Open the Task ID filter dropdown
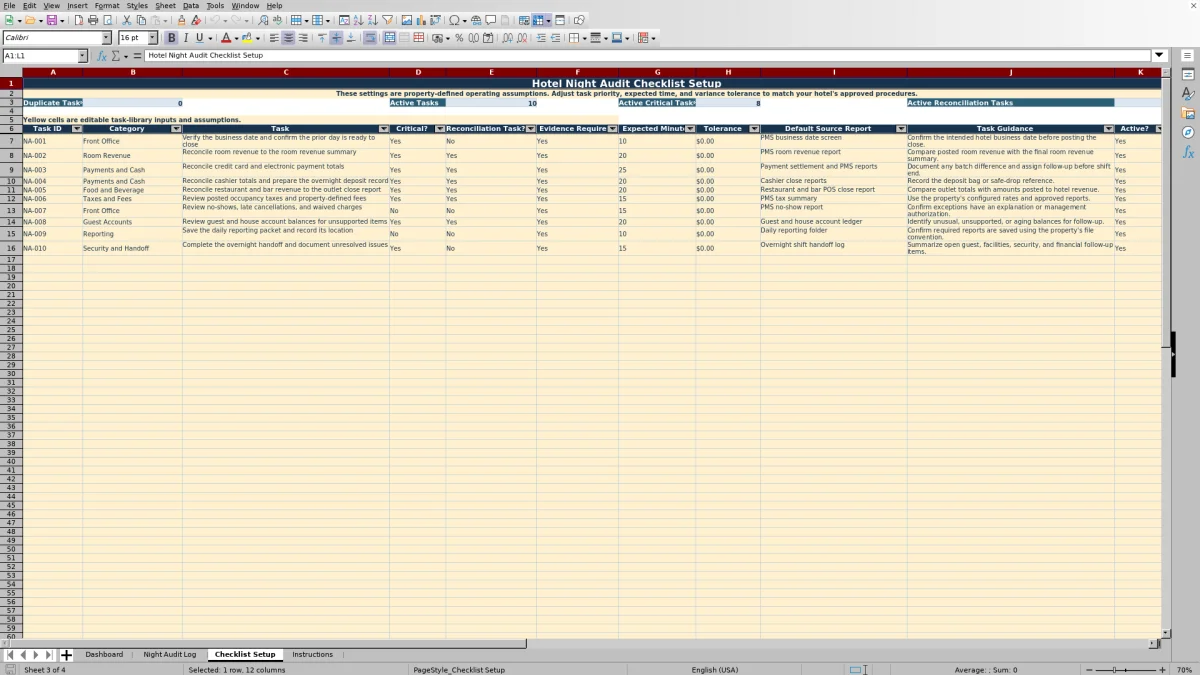Viewport: 1200px width, 675px height. pyautogui.click(x=77, y=129)
